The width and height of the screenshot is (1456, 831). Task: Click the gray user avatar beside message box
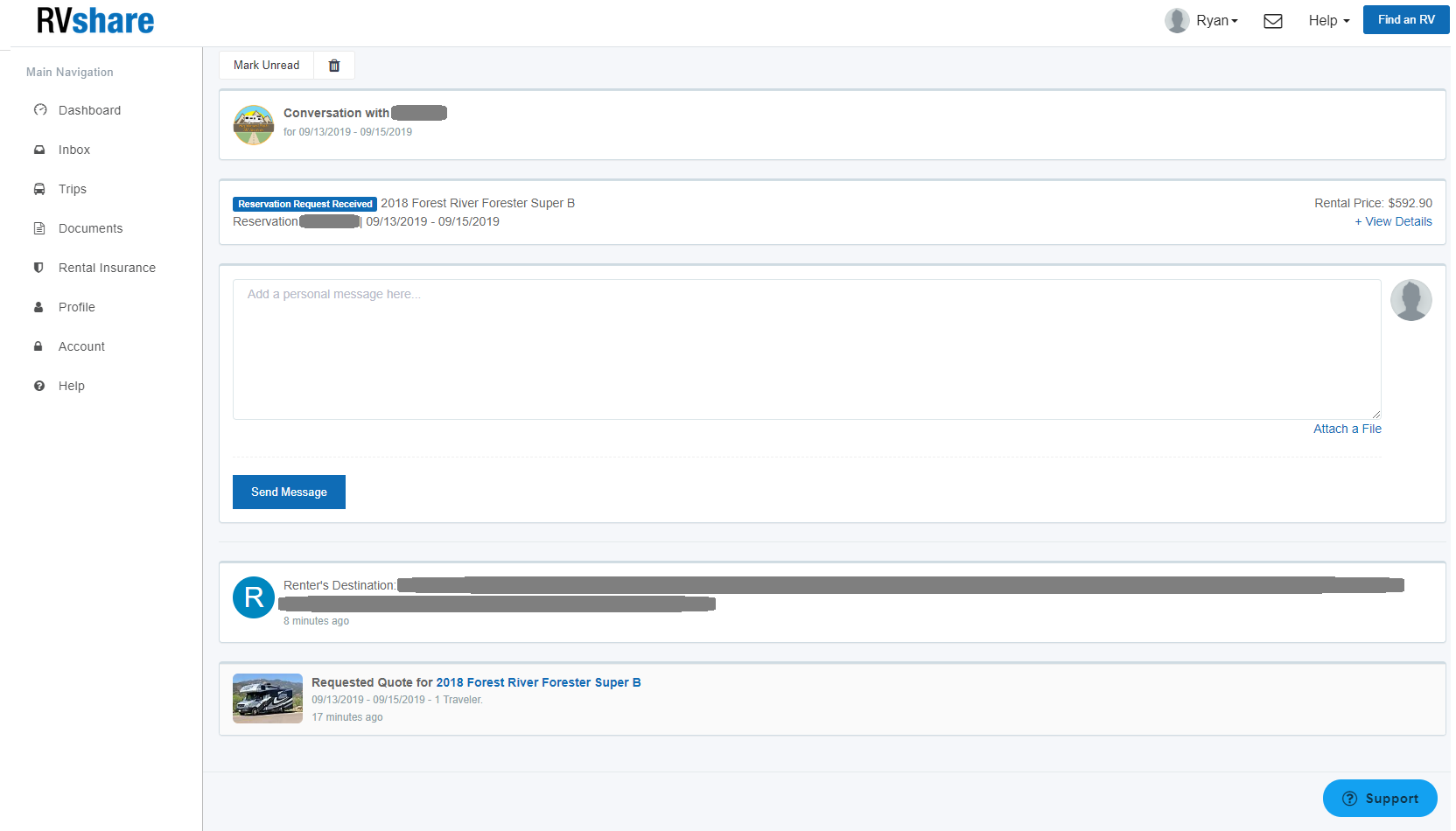(x=1411, y=300)
